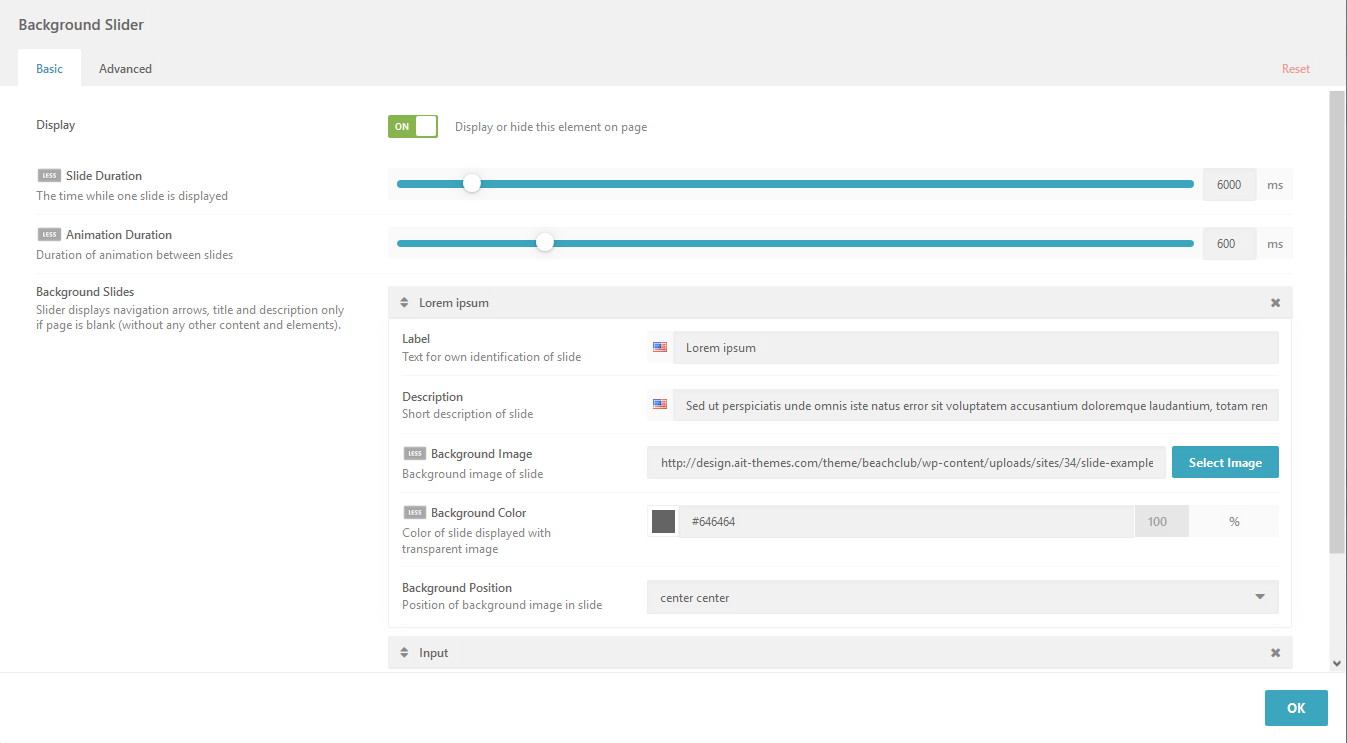Remove the Input slide with X icon

coord(1275,653)
